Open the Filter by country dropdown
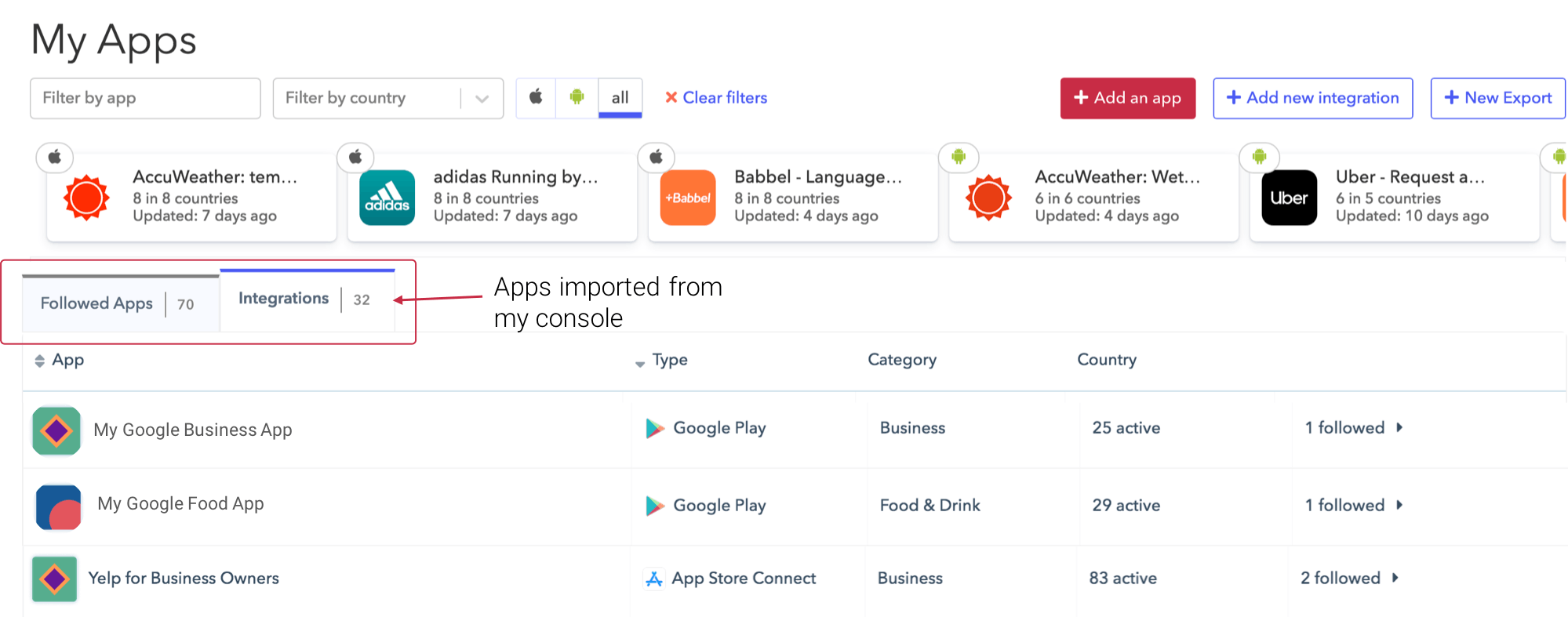This screenshot has height=617, width=1568. coord(387,98)
